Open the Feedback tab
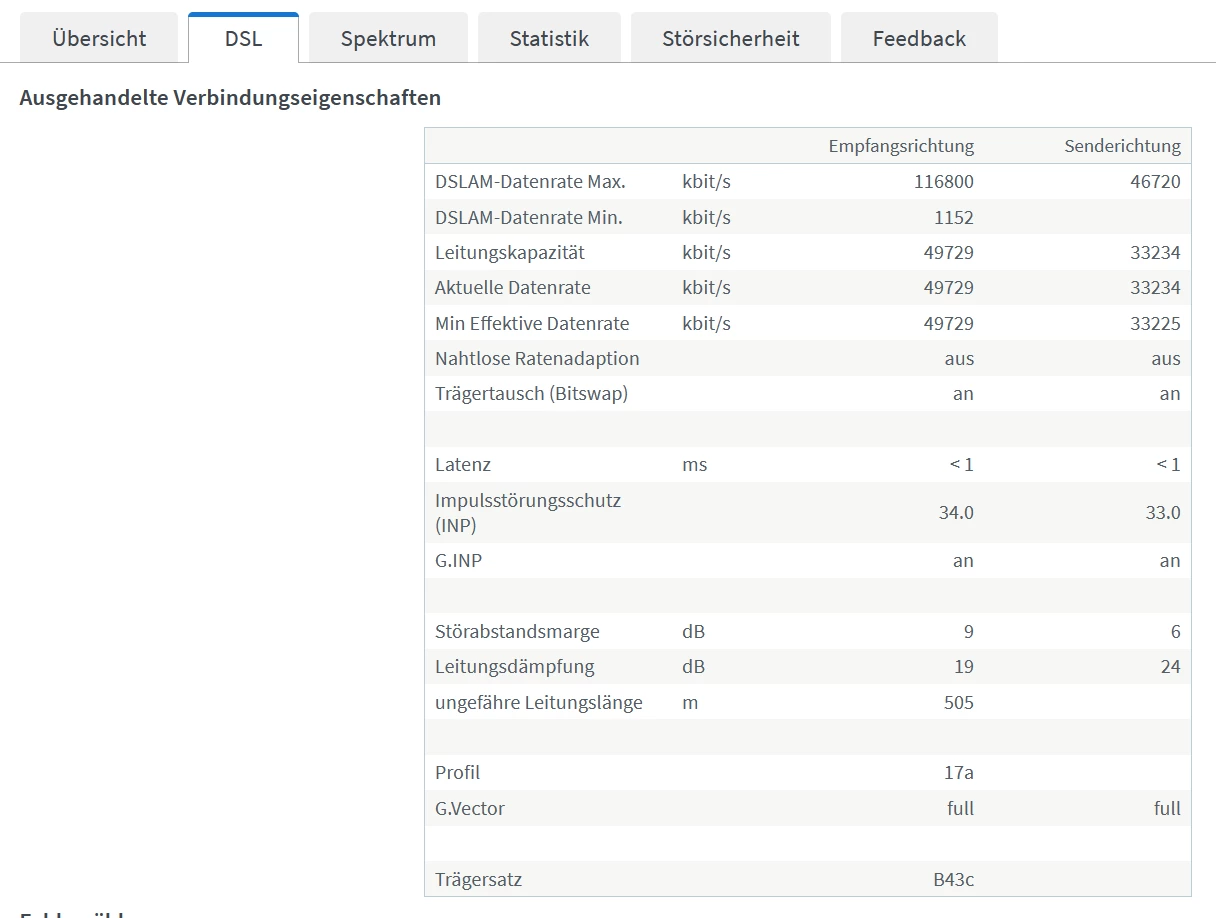The width and height of the screenshot is (1216, 918). pos(919,39)
